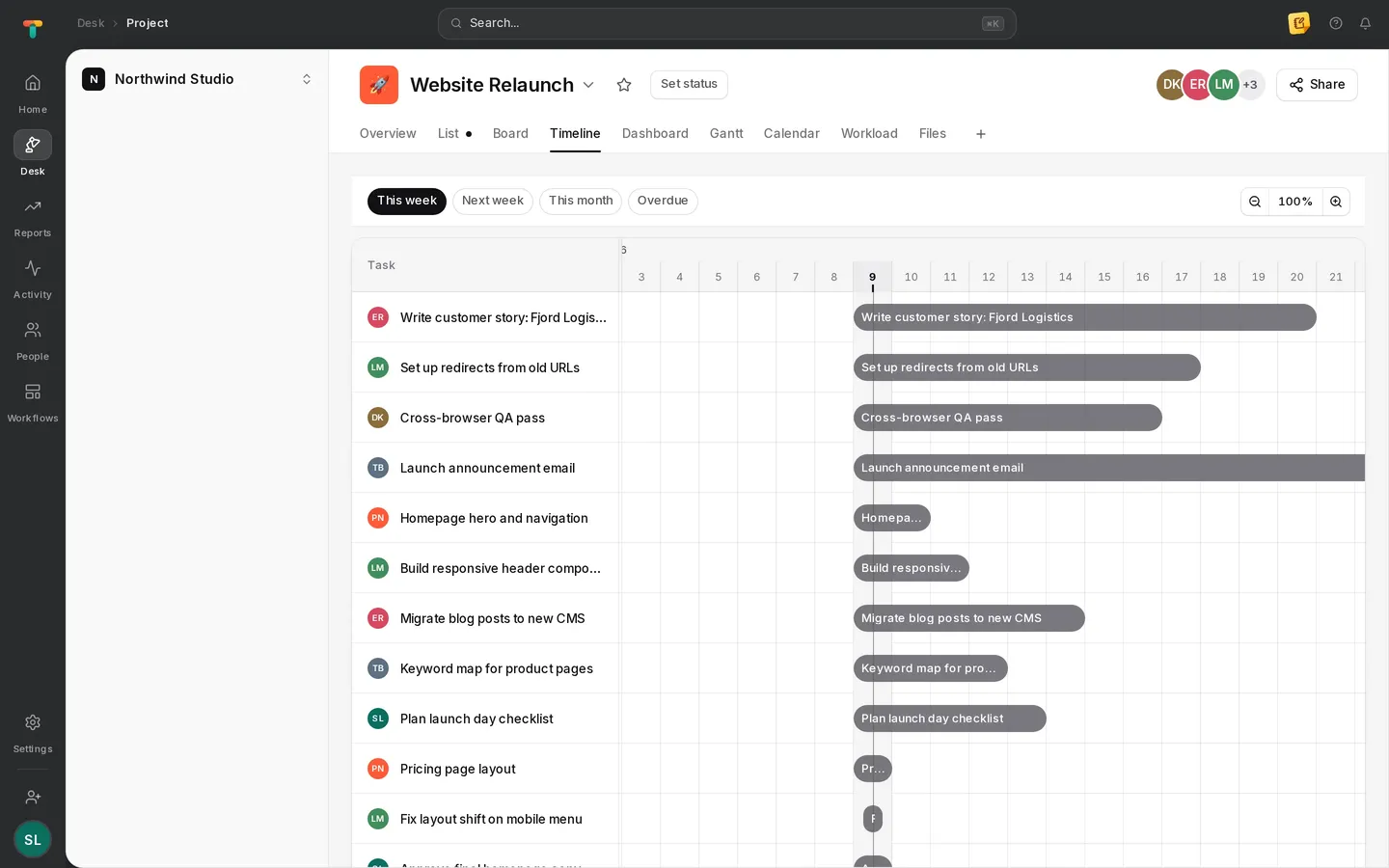Switch to the Workload tab
The image size is (1389, 868).
[x=869, y=133]
